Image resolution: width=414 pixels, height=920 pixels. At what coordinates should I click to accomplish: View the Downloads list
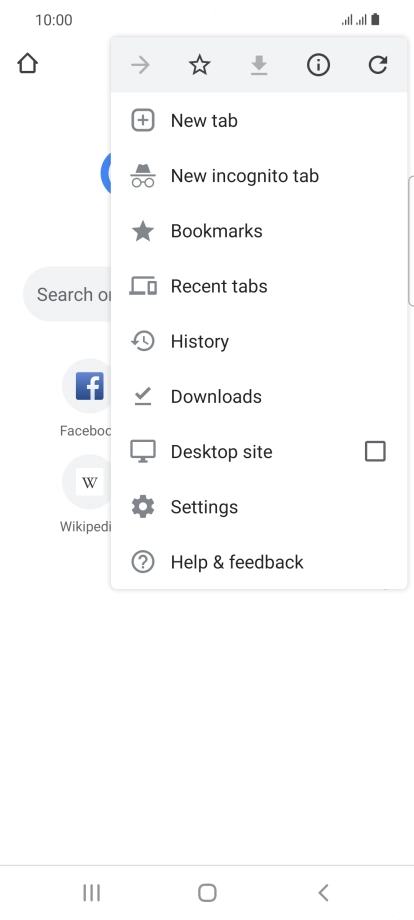[259, 397]
